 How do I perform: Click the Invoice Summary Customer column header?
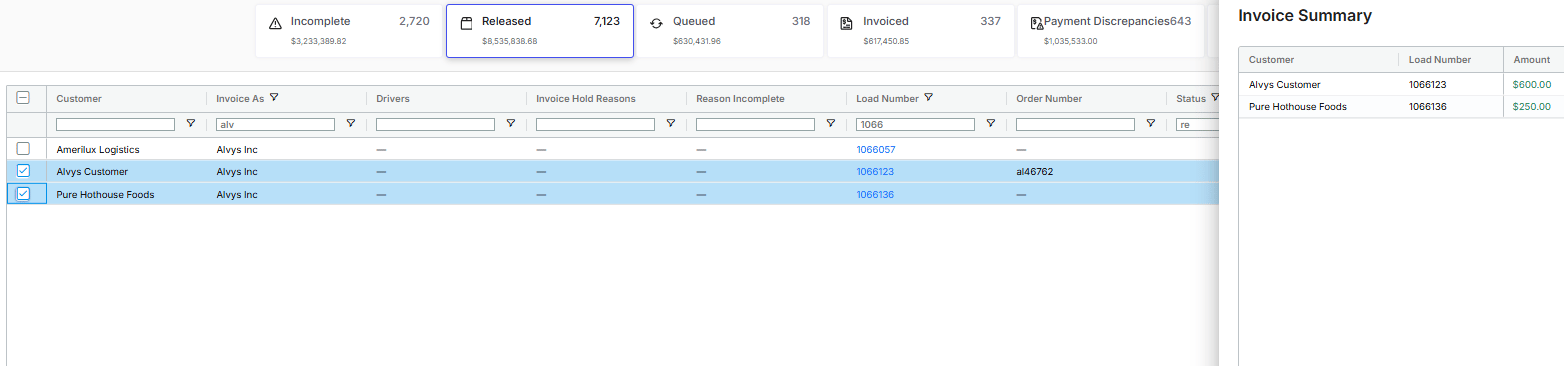[1271, 59]
